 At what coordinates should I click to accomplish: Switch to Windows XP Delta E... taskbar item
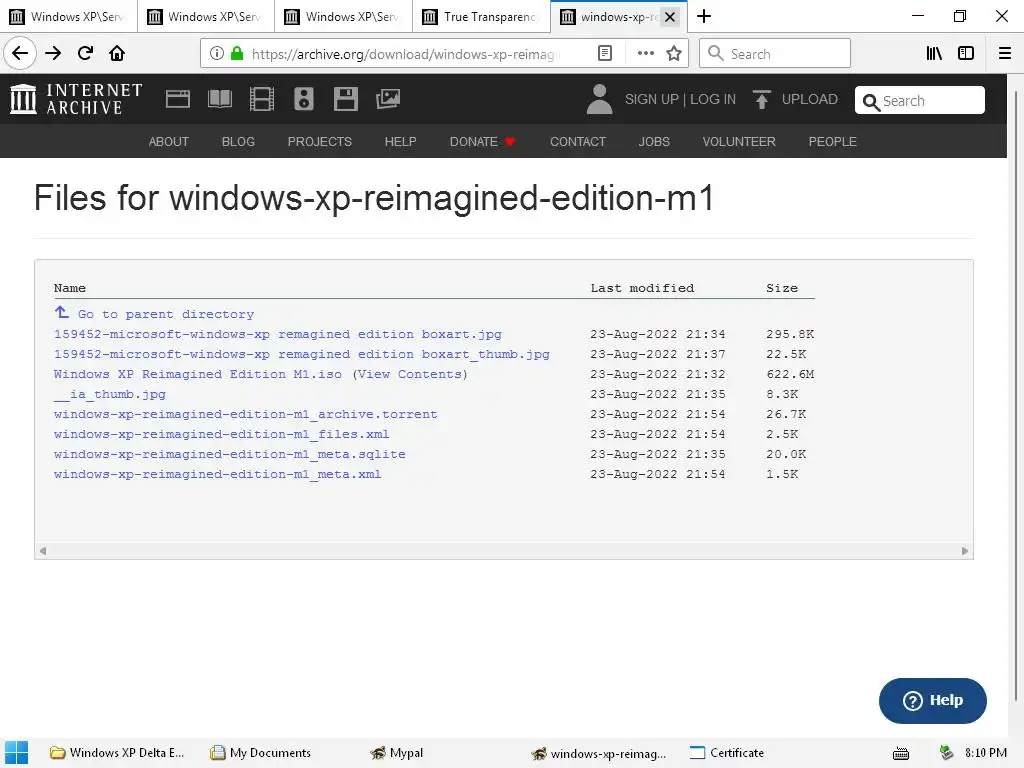118,753
